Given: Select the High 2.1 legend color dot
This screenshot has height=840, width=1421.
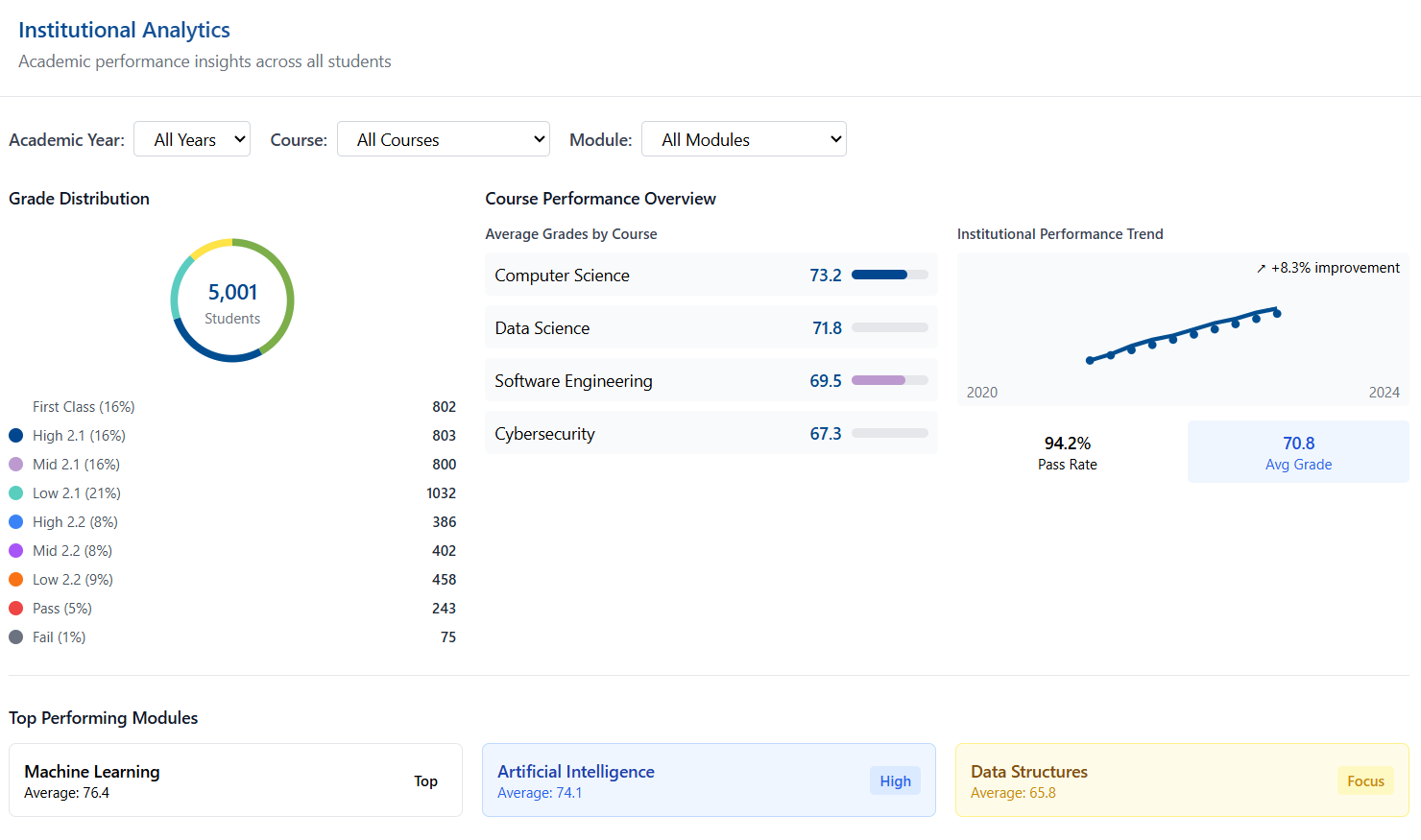Looking at the screenshot, I should (15, 435).
